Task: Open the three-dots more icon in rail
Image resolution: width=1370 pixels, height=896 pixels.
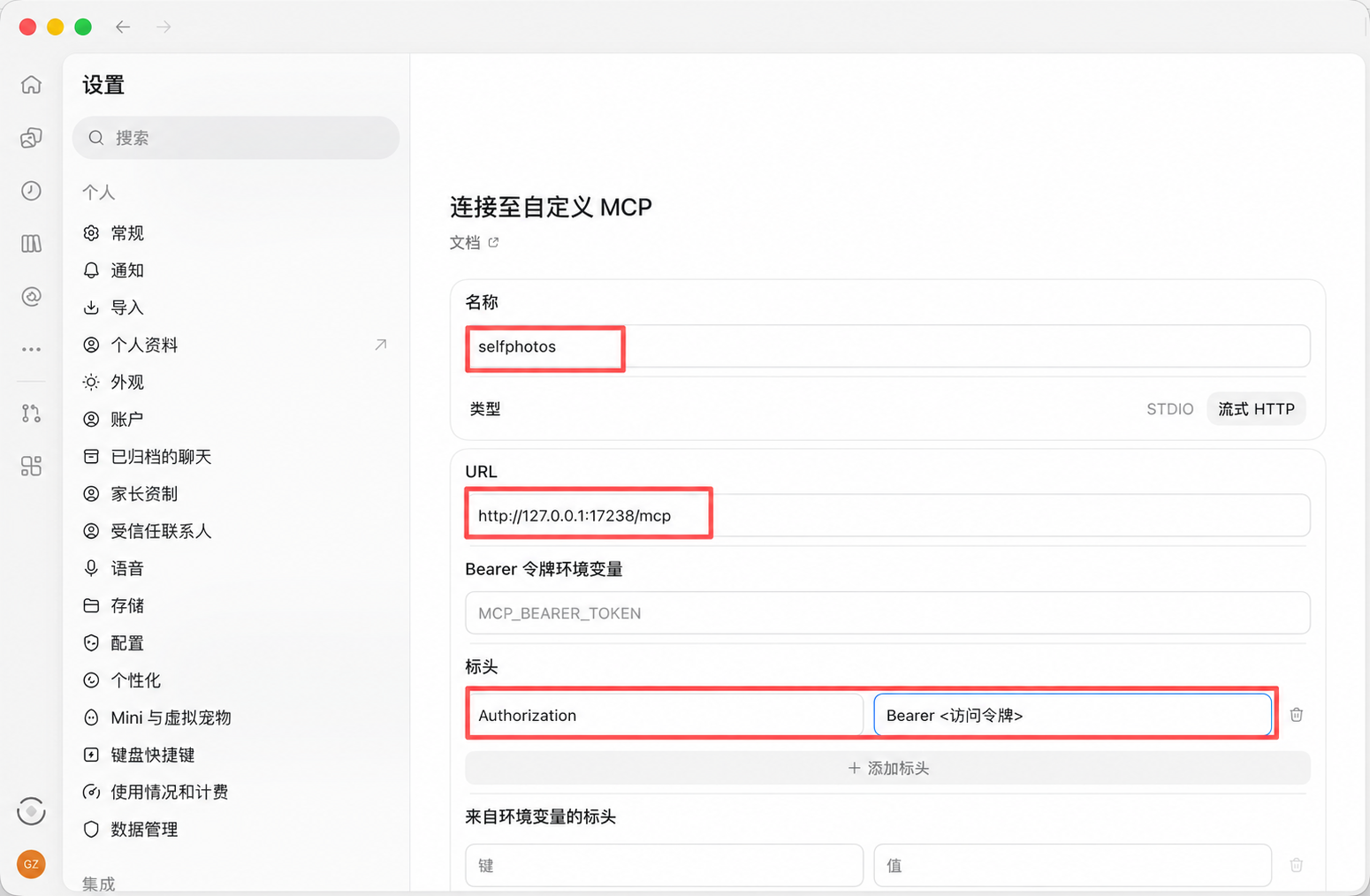Action: click(31, 350)
